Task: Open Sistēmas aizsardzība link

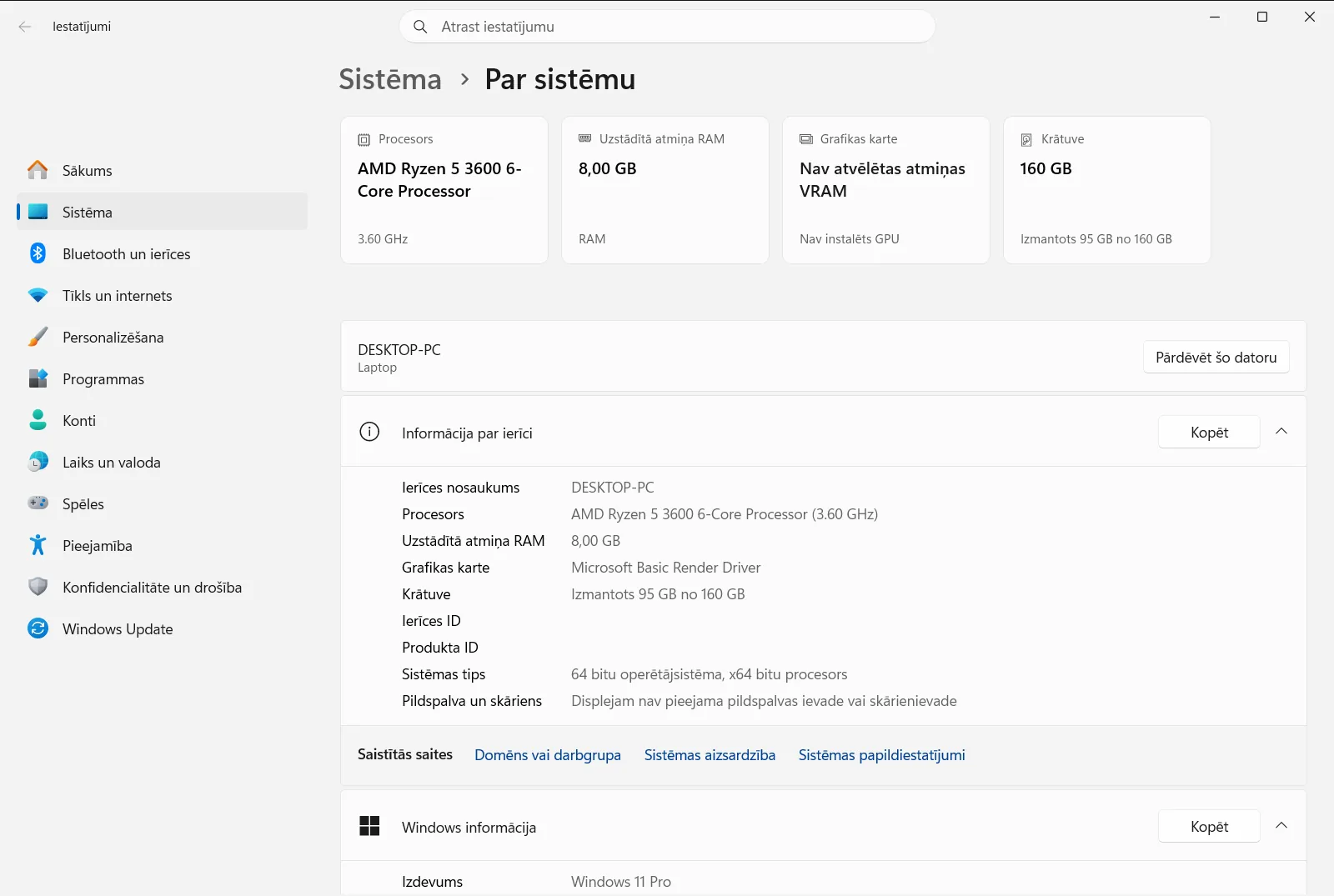Action: (710, 755)
